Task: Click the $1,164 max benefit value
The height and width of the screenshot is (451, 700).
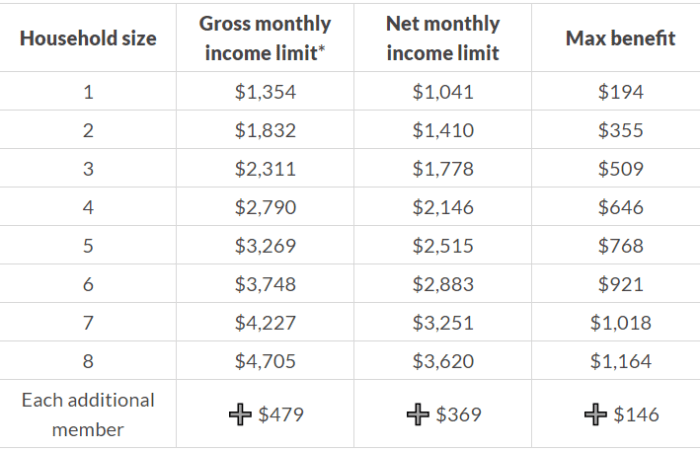Action: click(620, 361)
